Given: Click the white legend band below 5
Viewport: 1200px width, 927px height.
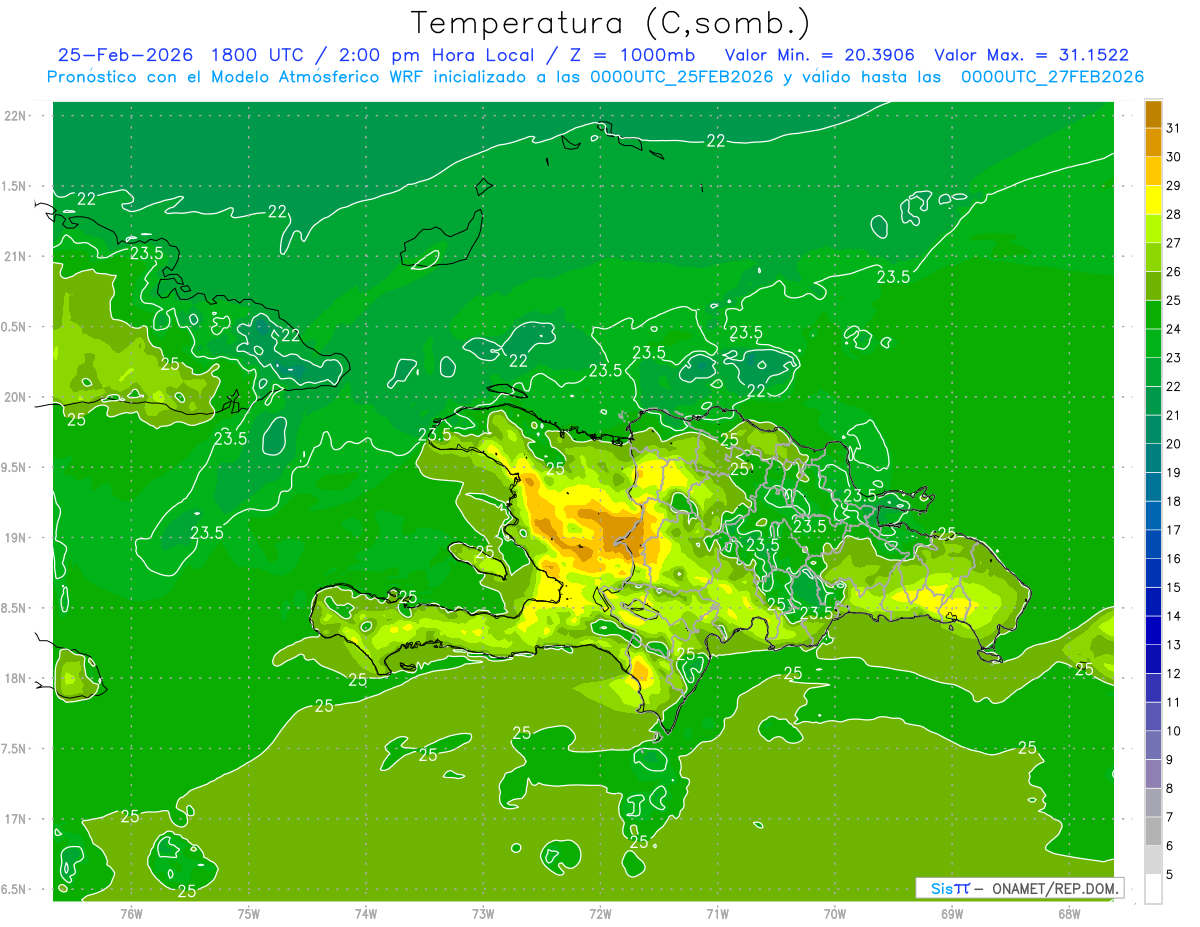Looking at the screenshot, I should tap(1153, 889).
